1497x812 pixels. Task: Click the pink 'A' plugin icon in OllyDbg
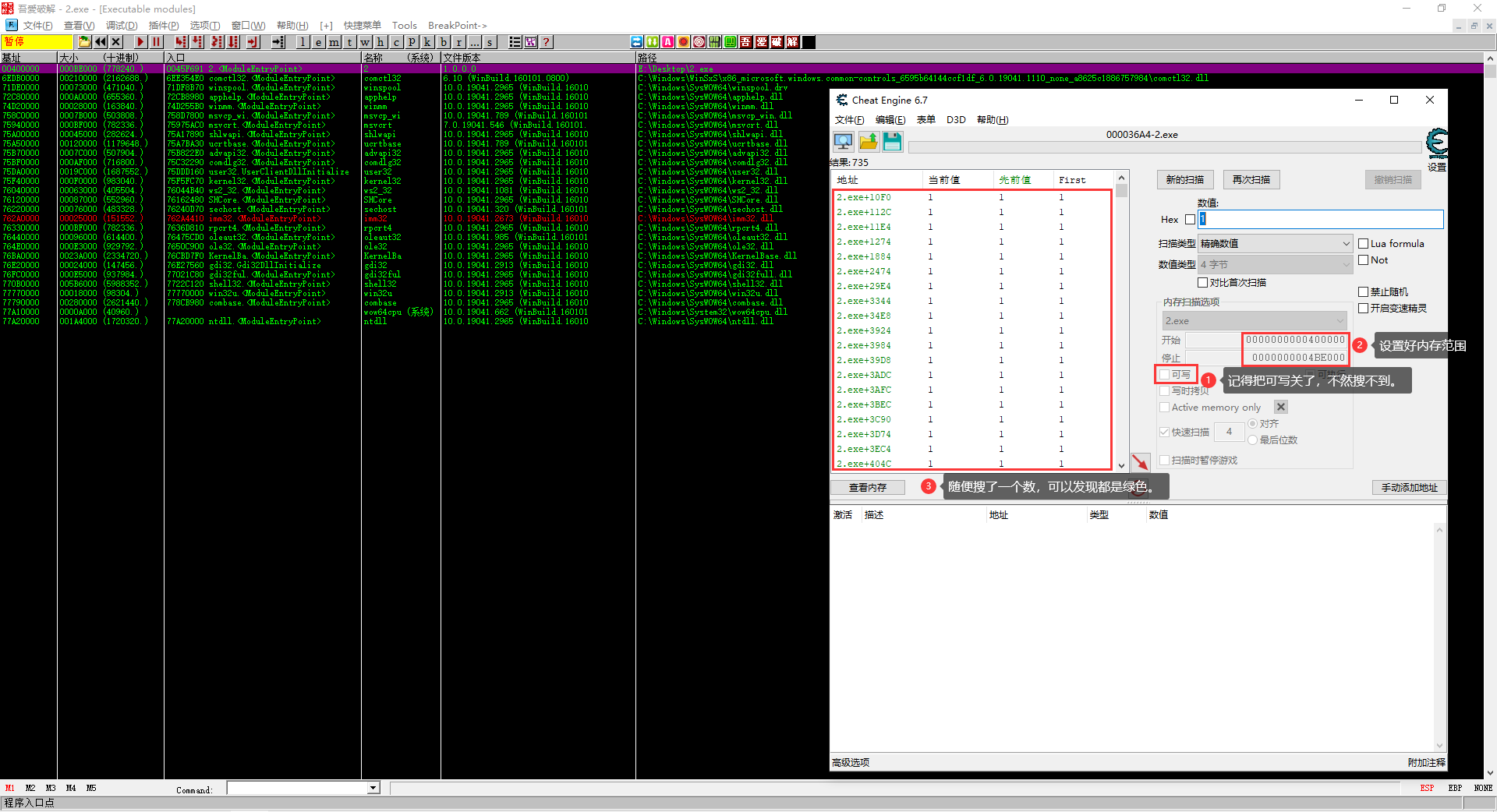pyautogui.click(x=668, y=42)
